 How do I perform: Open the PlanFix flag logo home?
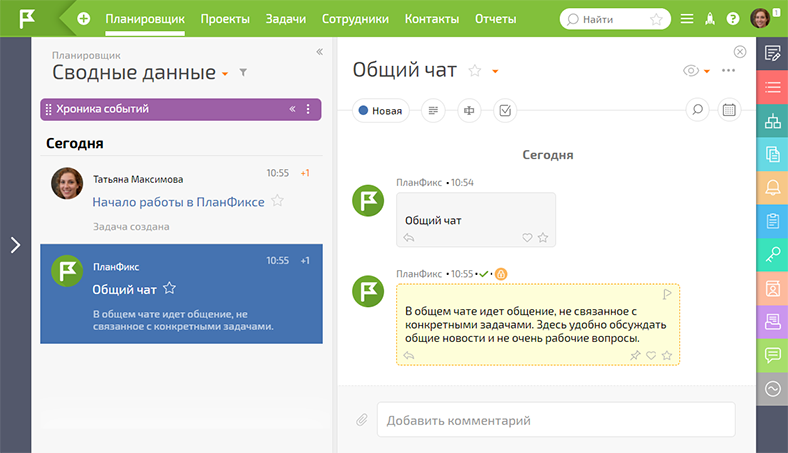(x=27, y=19)
